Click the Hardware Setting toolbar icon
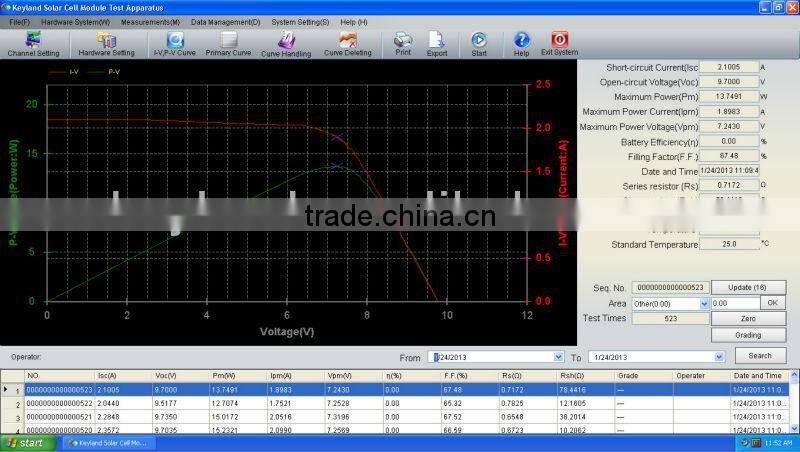800x452 pixels. [x=106, y=43]
